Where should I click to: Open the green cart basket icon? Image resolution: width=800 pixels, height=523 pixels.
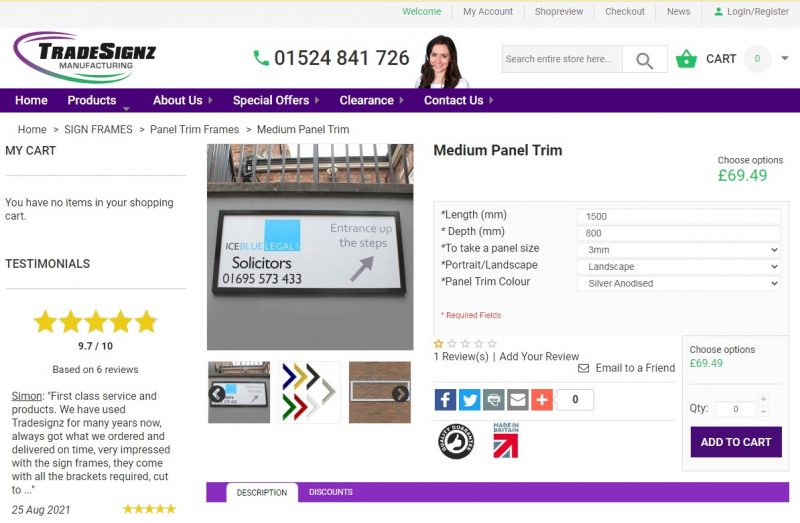686,59
